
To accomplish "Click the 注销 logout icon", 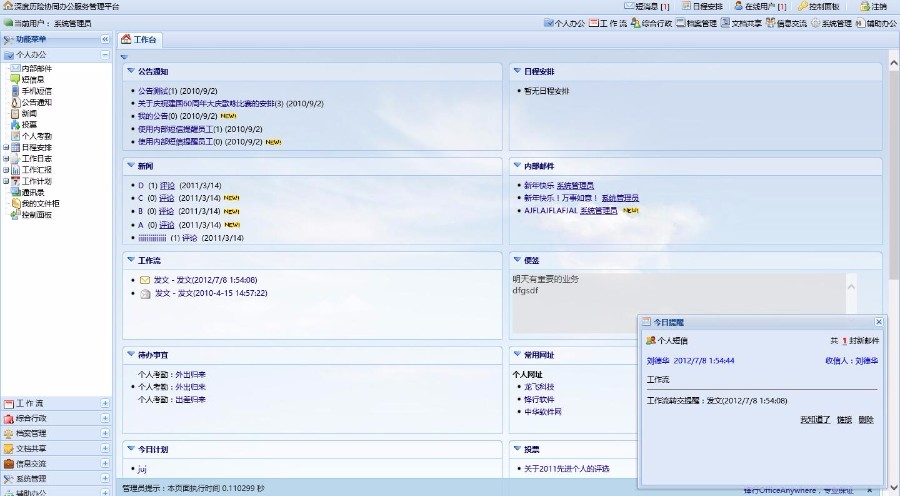I will (865, 6).
